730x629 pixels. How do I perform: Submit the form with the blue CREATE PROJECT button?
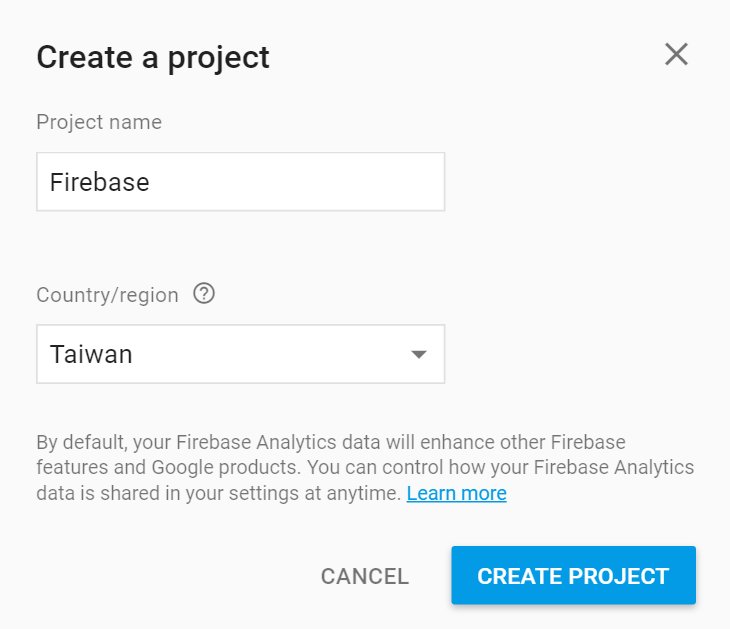[x=574, y=575]
